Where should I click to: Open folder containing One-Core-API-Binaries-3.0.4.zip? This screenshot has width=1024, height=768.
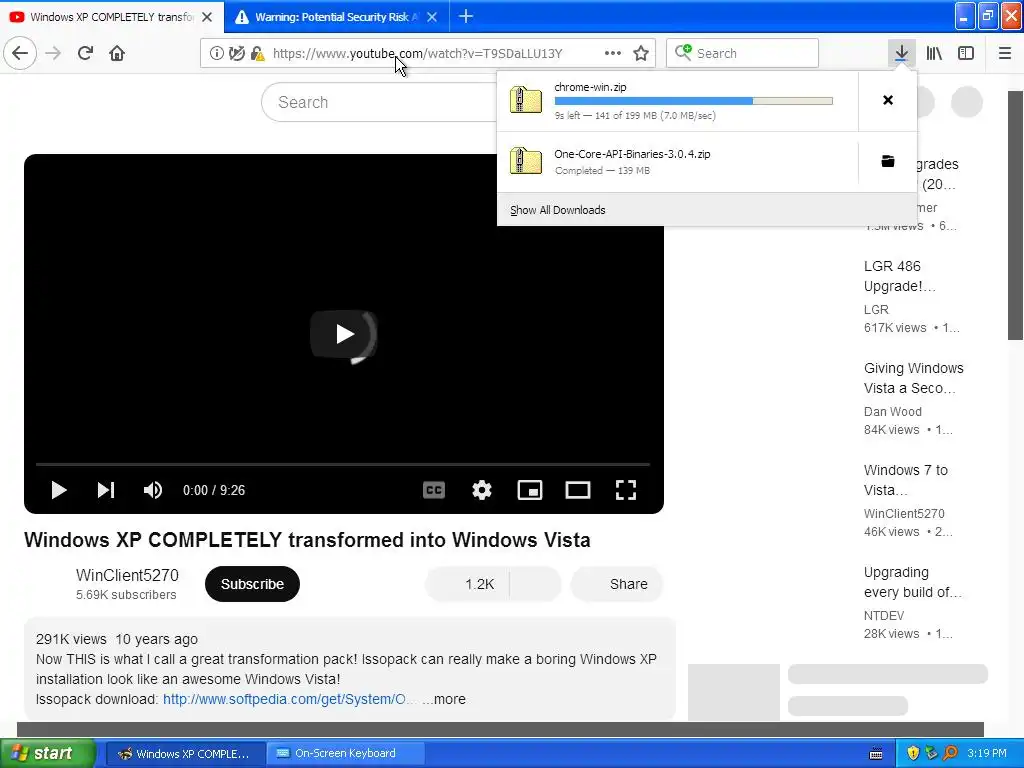[x=888, y=161]
